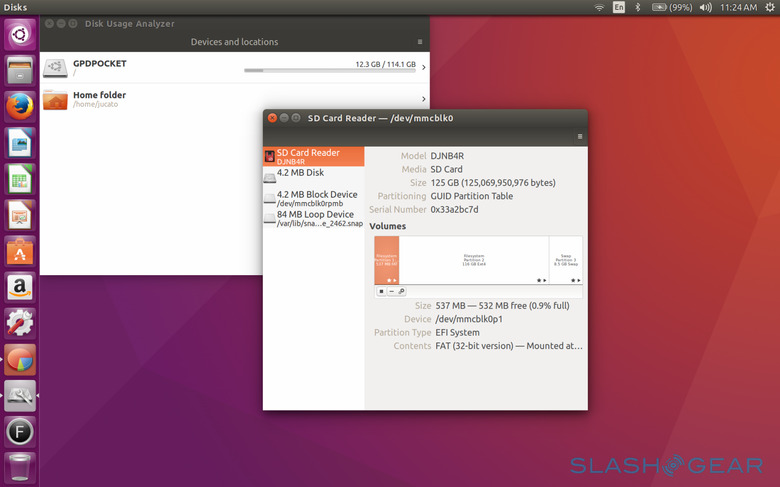This screenshot has width=780, height=487.
Task: Open the En keyboard input indicator
Action: (619, 7)
